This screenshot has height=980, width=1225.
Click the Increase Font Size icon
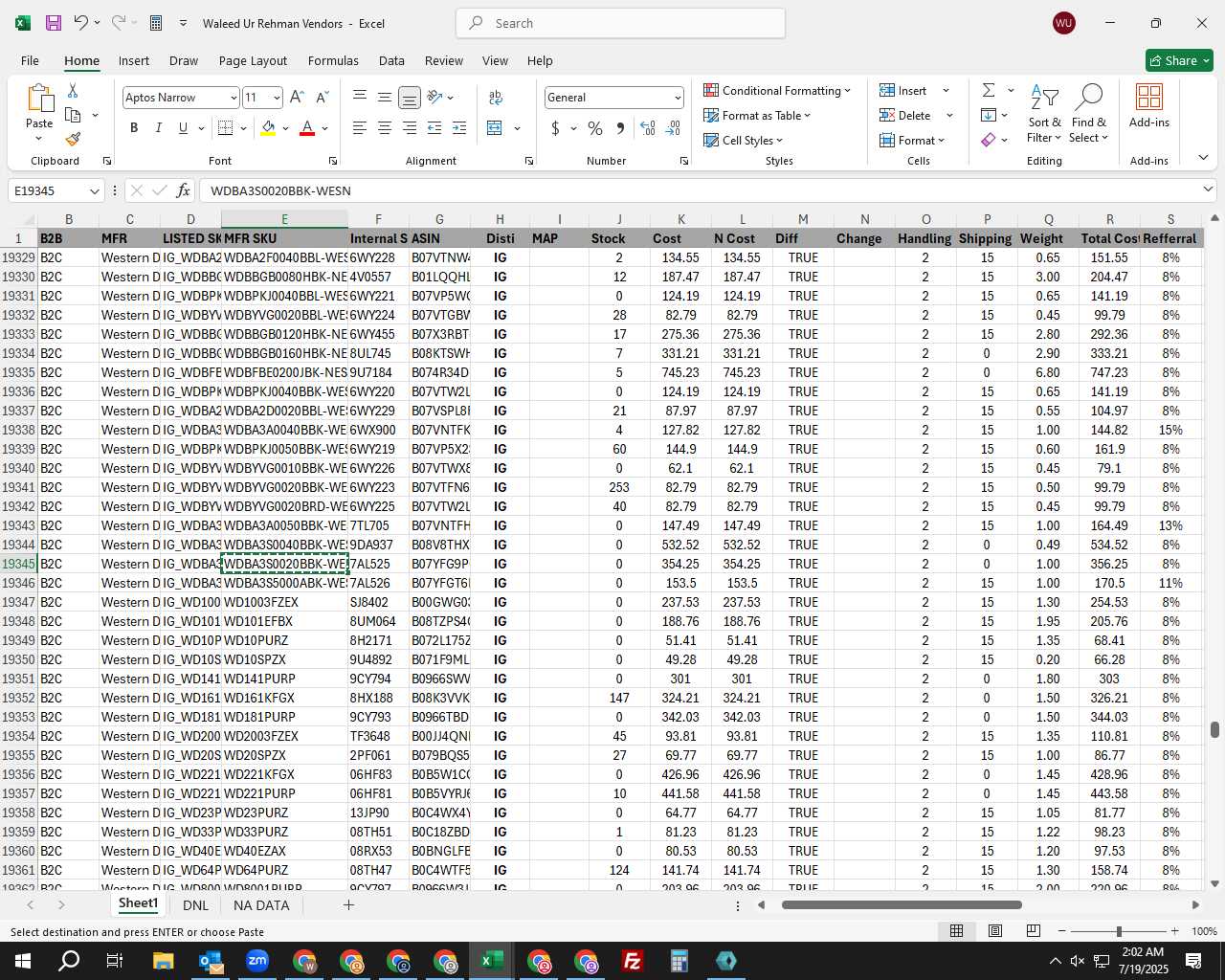[297, 98]
